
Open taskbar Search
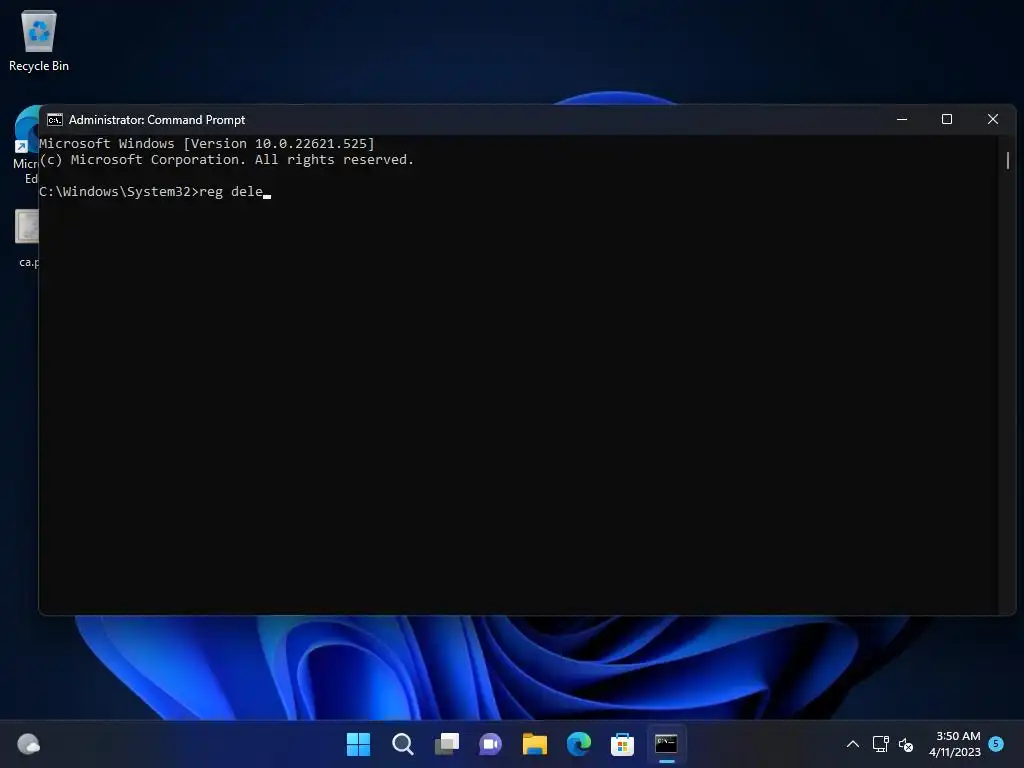(402, 744)
